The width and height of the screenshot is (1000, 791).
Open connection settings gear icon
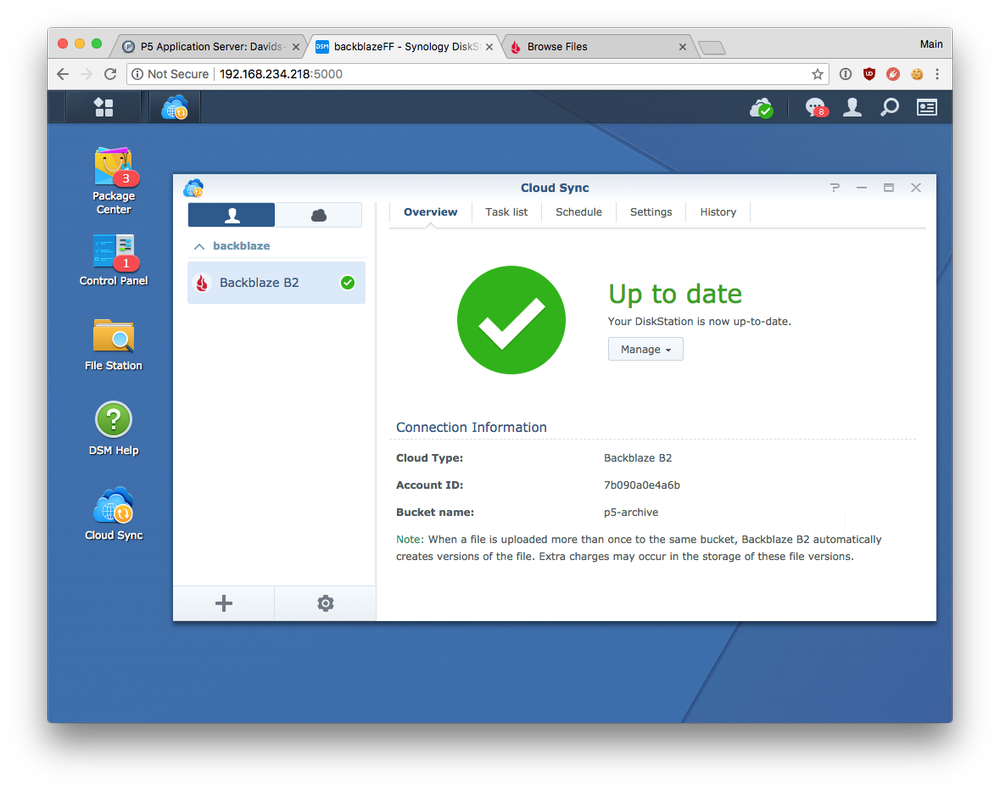[325, 603]
